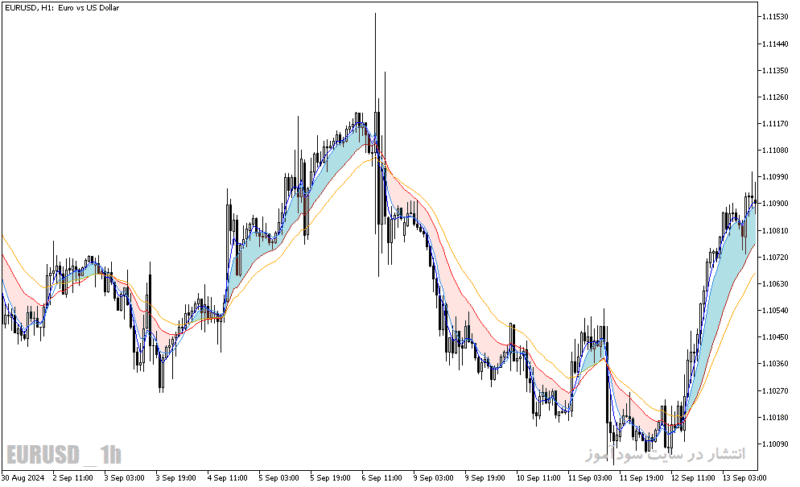Click the EURUSD _ 1h watermark label

pyautogui.click(x=64, y=454)
